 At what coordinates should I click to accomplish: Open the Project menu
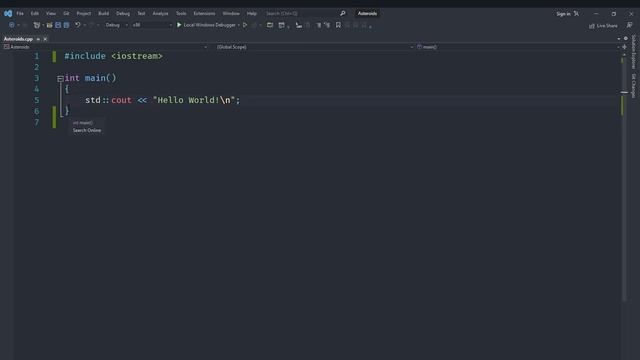pyautogui.click(x=84, y=13)
